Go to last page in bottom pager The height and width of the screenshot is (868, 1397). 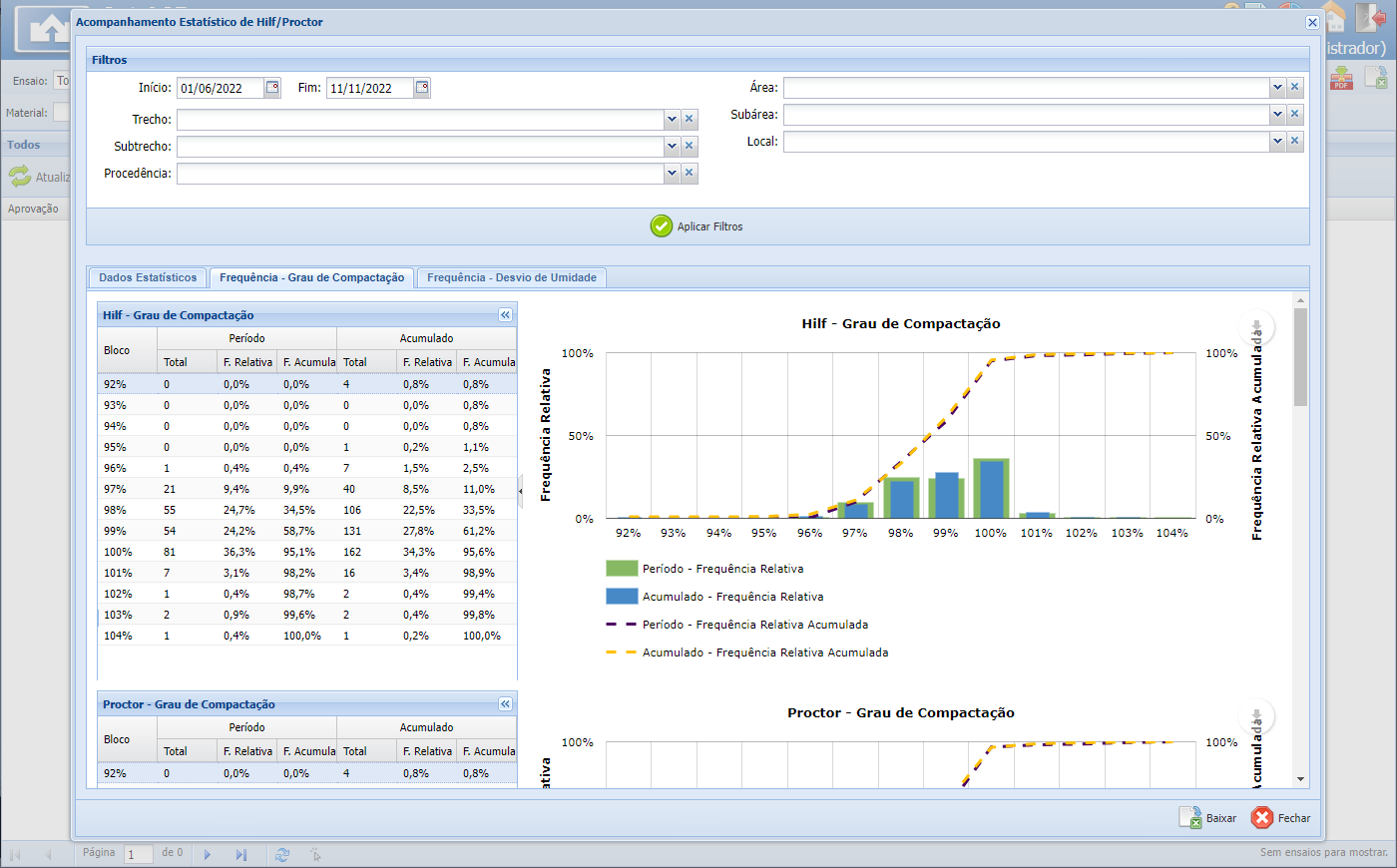click(x=241, y=855)
